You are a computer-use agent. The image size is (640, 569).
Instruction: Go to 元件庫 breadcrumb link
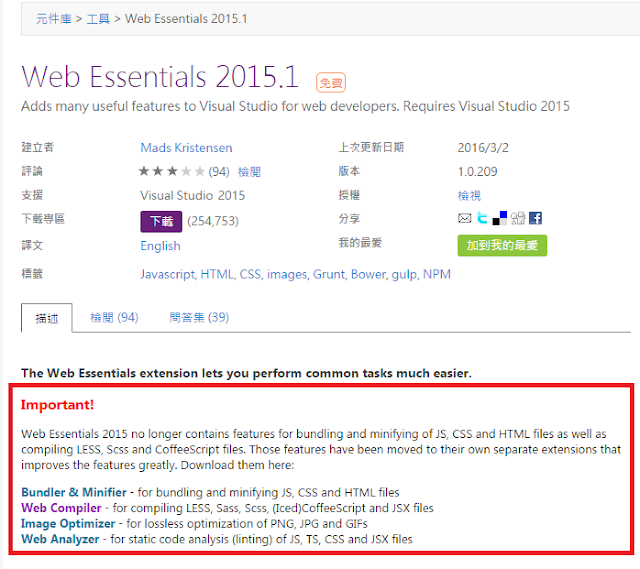[x=52, y=19]
